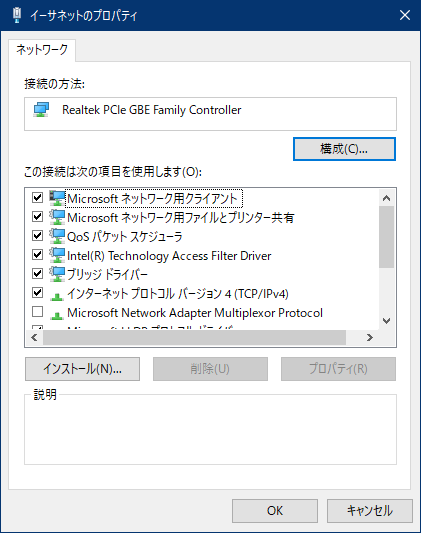
Task: Click the ファイルとプリンター共有 item icon
Action: (57, 217)
